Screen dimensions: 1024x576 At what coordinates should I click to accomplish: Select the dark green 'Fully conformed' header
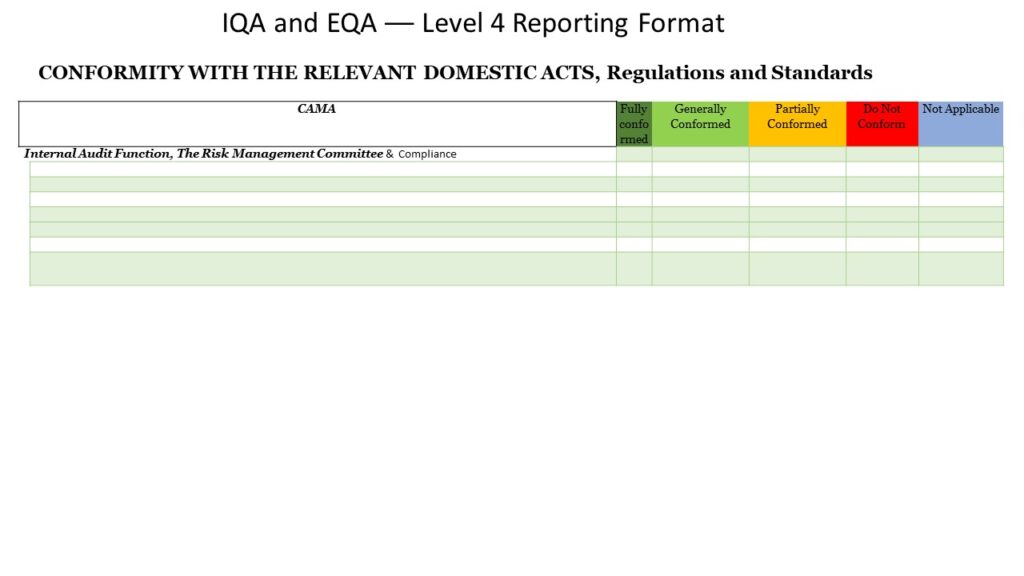pos(634,124)
